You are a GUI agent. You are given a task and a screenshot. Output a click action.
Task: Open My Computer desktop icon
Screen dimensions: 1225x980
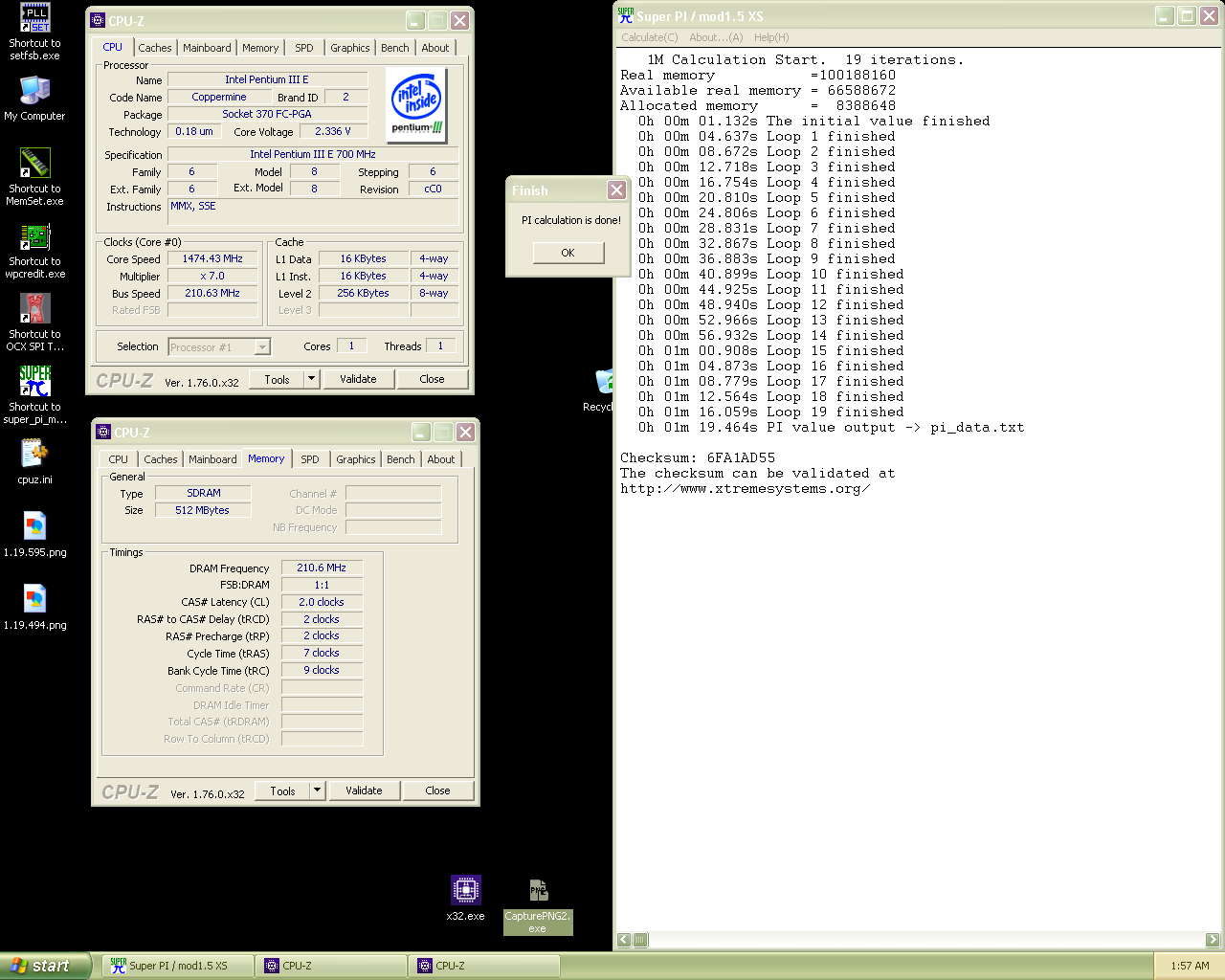(x=35, y=91)
